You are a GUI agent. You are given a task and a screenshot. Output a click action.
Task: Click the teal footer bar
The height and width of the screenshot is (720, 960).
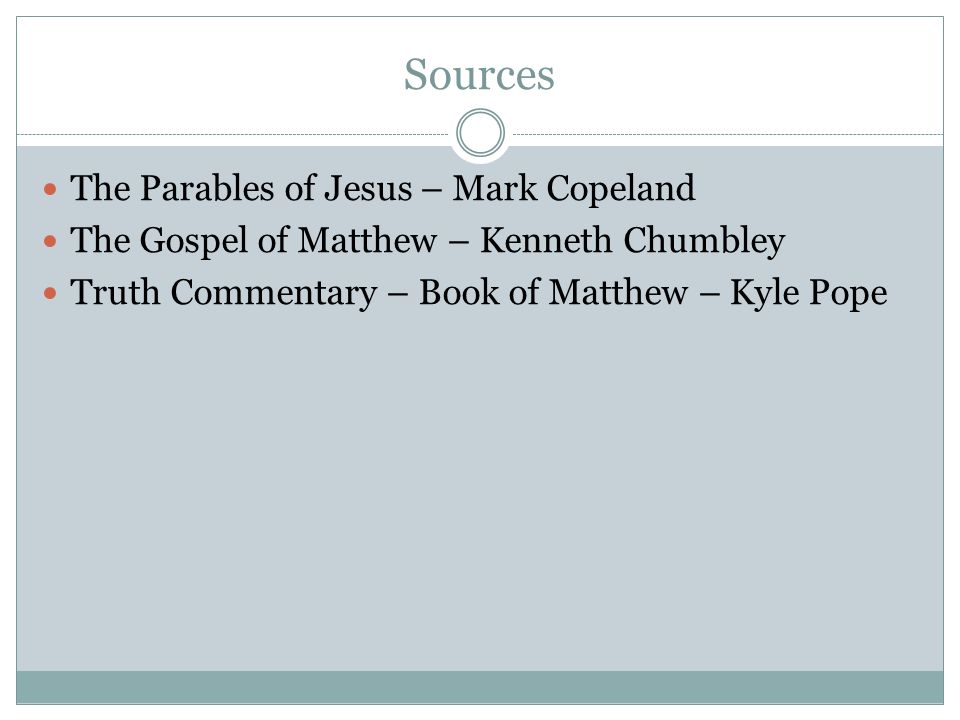point(480,687)
